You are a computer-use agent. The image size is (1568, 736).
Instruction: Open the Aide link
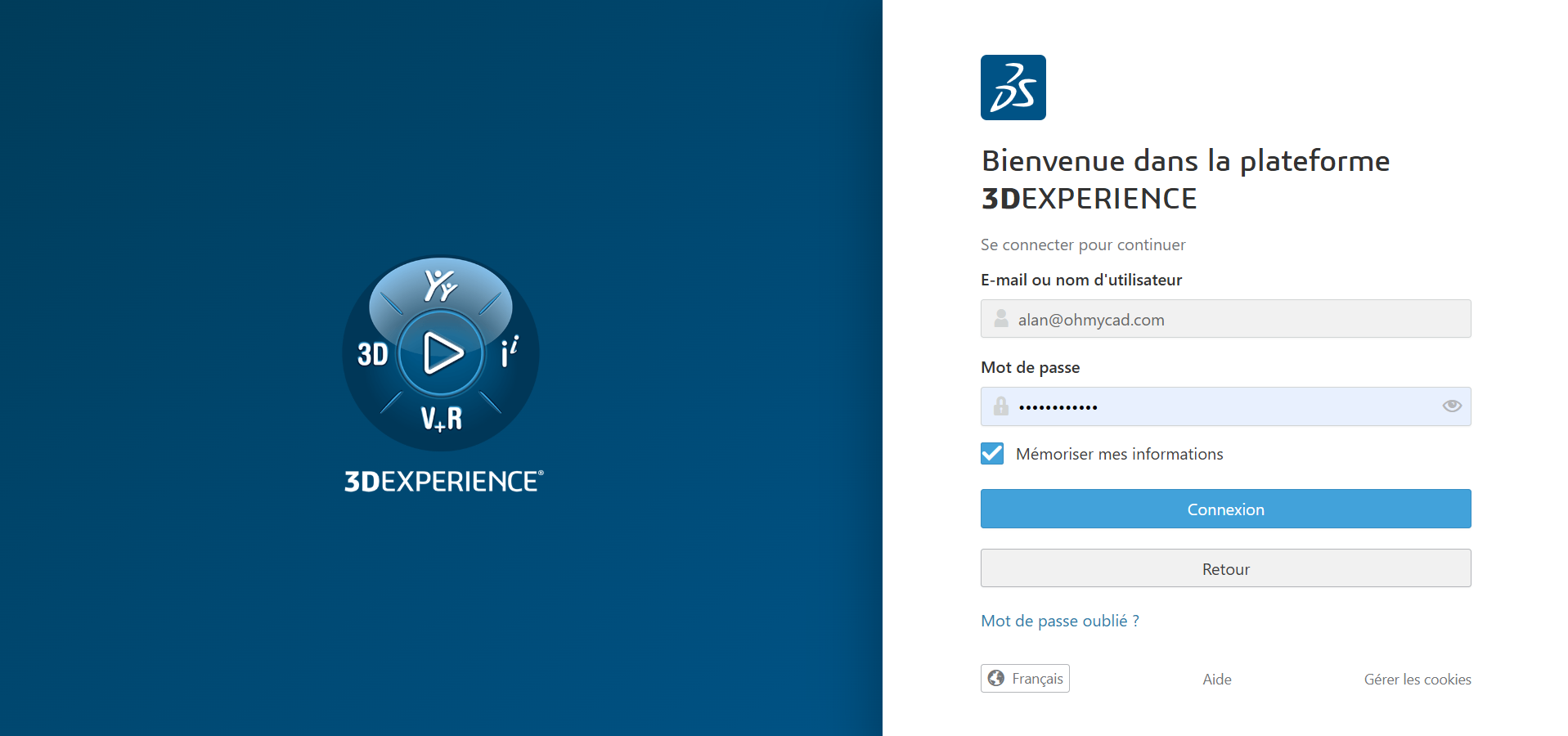1216,680
